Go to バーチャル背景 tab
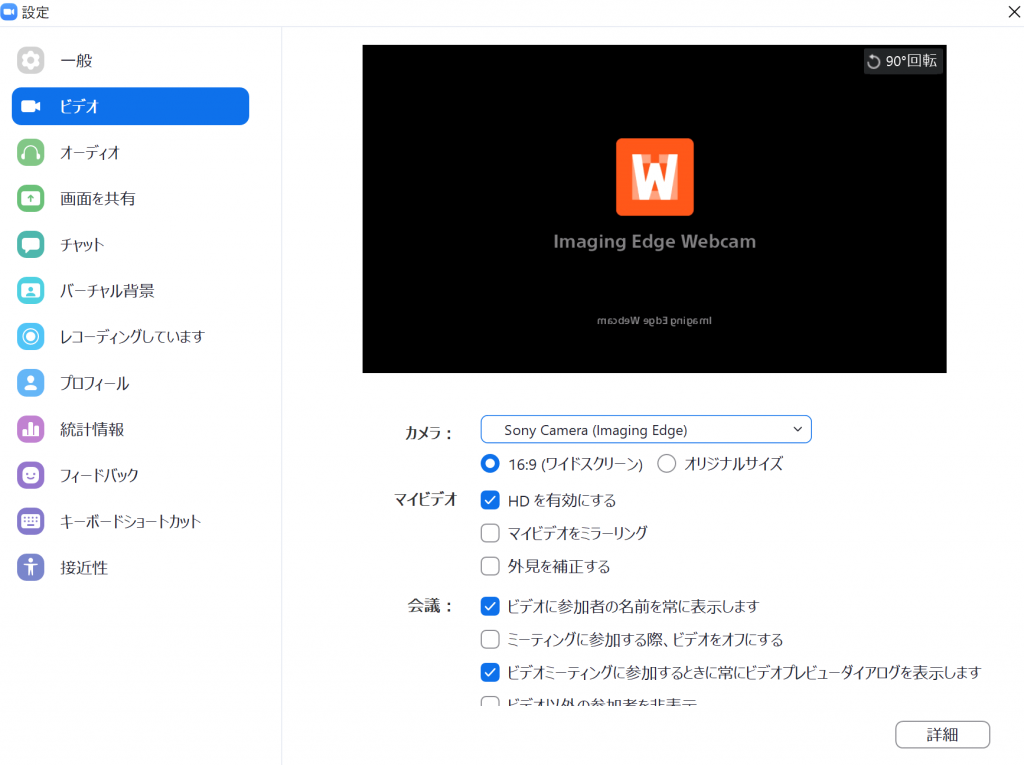 (131, 291)
